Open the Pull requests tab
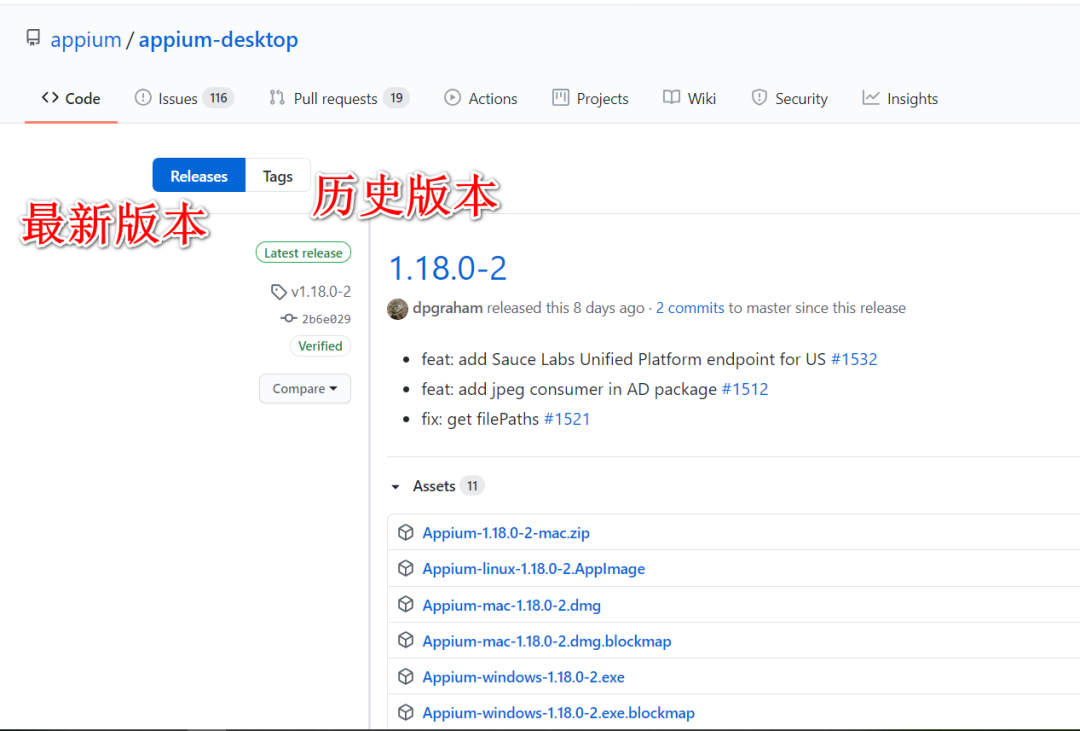The height and width of the screenshot is (731, 1080). click(339, 99)
